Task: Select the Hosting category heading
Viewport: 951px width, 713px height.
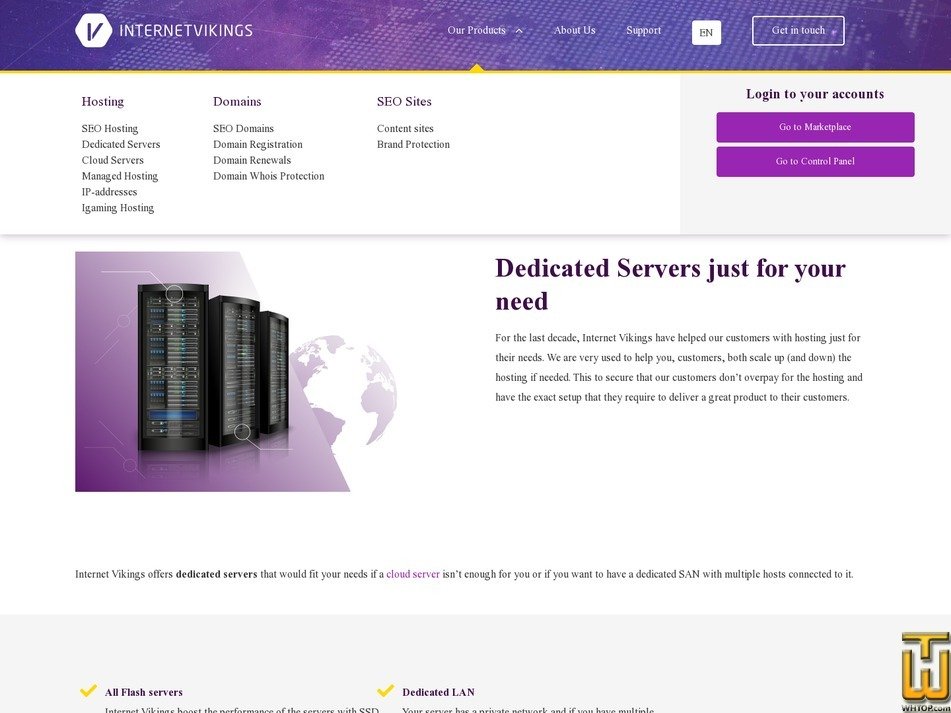Action: [102, 101]
